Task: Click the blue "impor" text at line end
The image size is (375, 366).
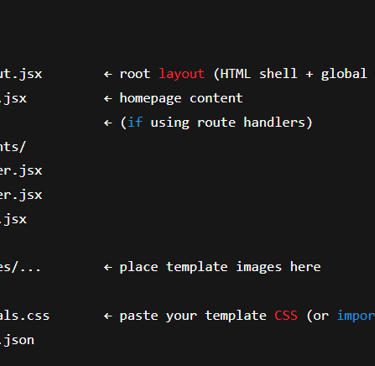Action: 356,316
